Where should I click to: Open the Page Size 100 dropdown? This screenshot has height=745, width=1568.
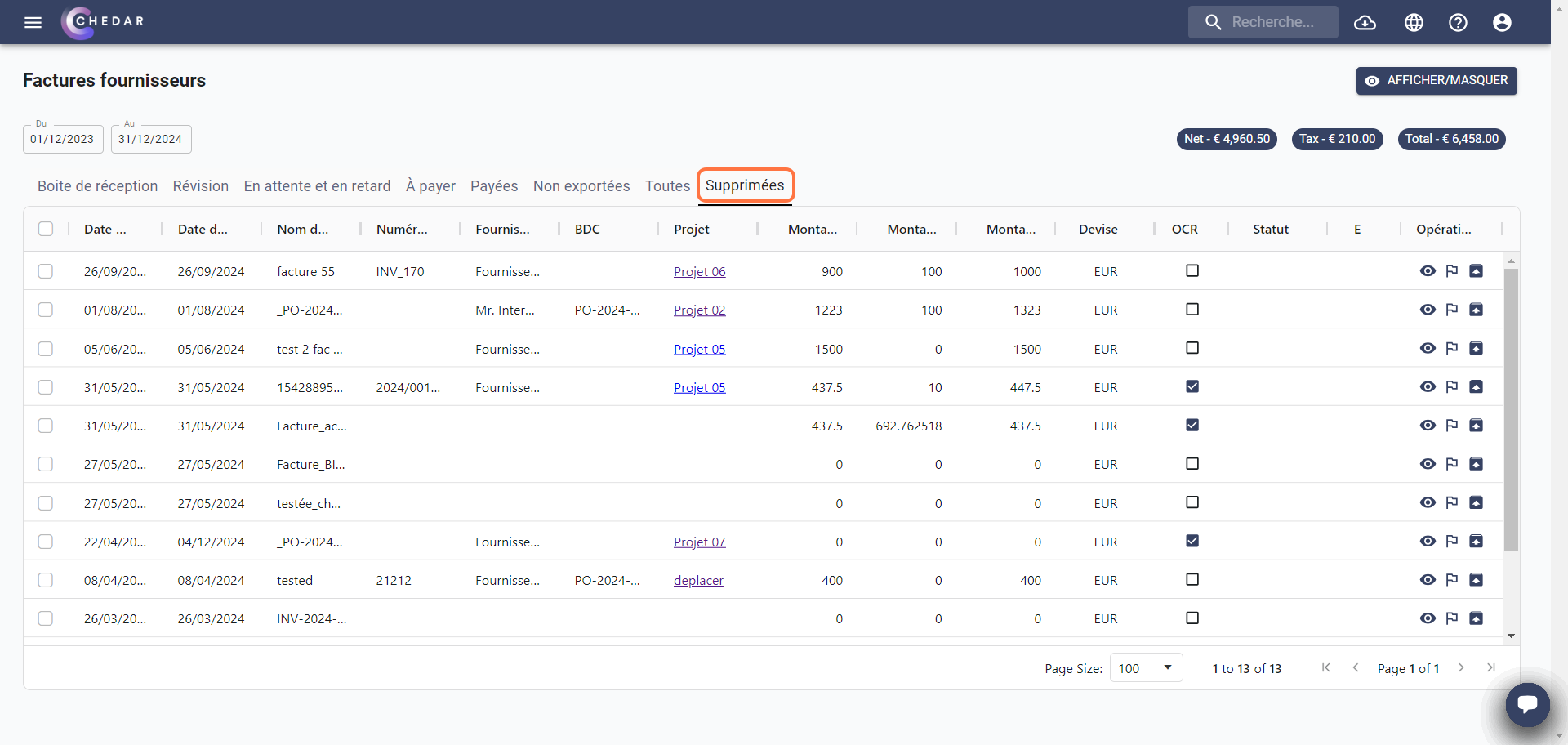click(x=1146, y=668)
